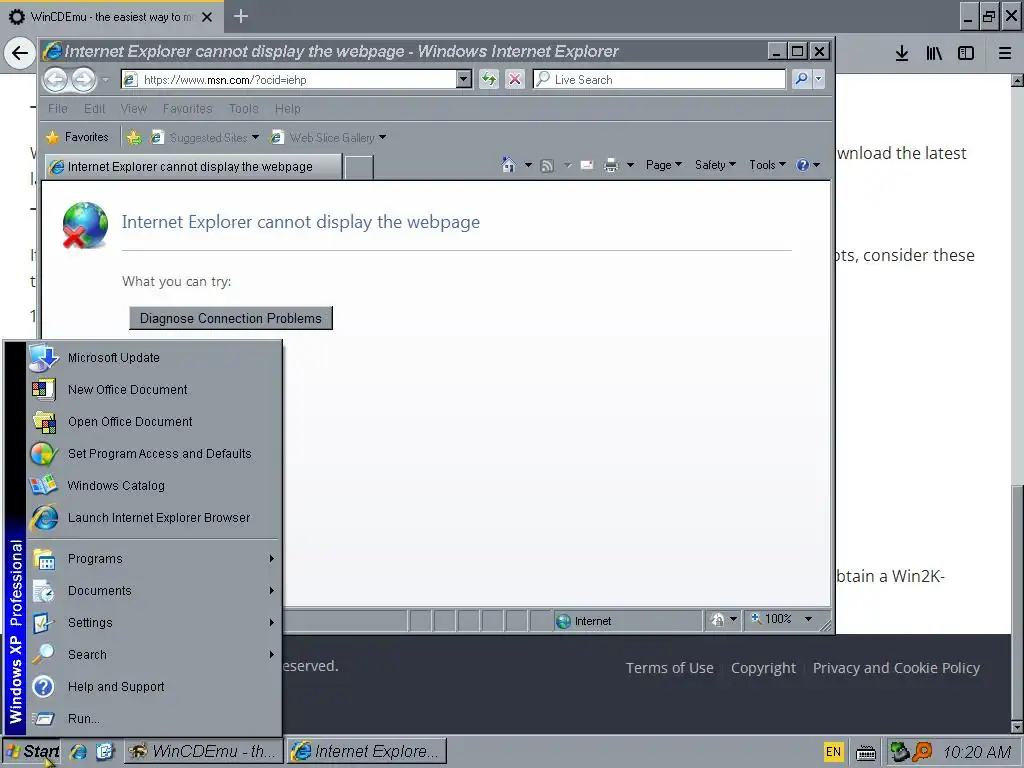Click the RSS Feeds icon
Image resolution: width=1024 pixels, height=768 pixels.
tap(547, 165)
